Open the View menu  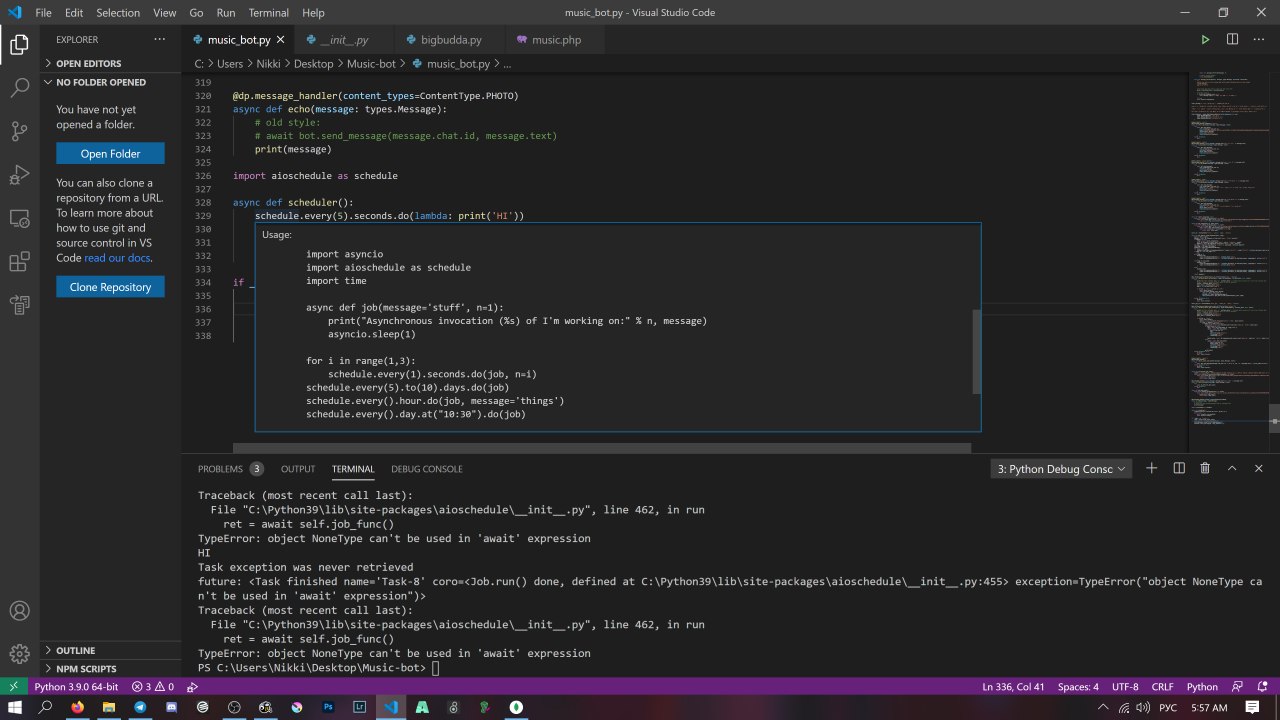[165, 13]
